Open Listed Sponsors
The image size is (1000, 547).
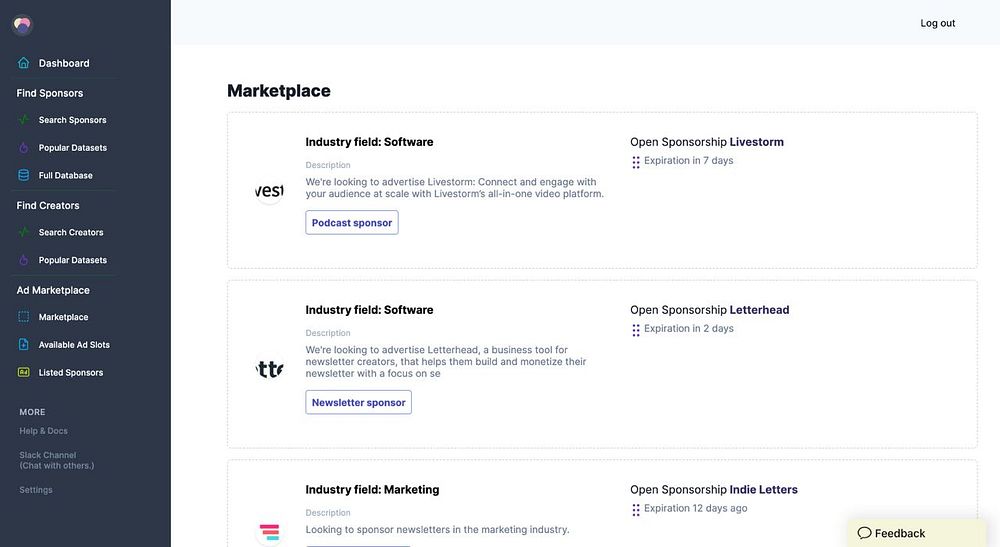click(x=70, y=372)
